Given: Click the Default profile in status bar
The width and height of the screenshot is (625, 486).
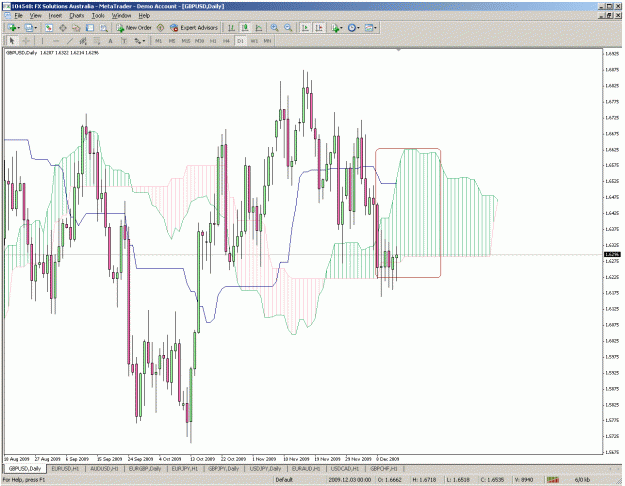Looking at the screenshot, I should 284,480.
